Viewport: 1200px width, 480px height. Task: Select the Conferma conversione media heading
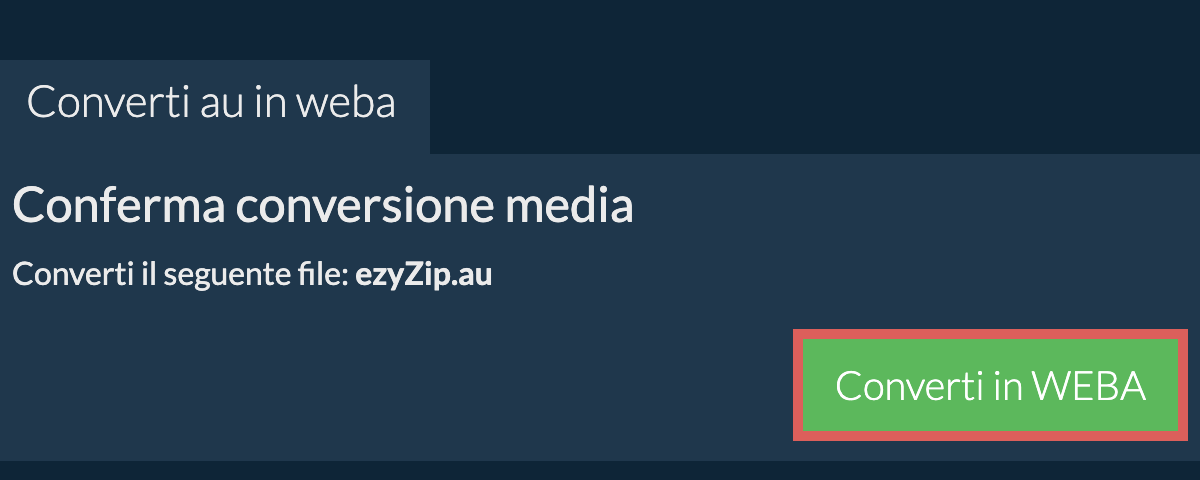pos(324,206)
